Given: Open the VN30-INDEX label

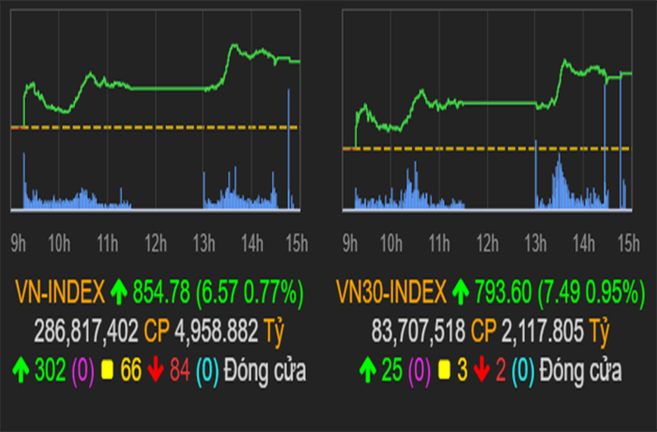Looking at the screenshot, I should (x=391, y=293).
